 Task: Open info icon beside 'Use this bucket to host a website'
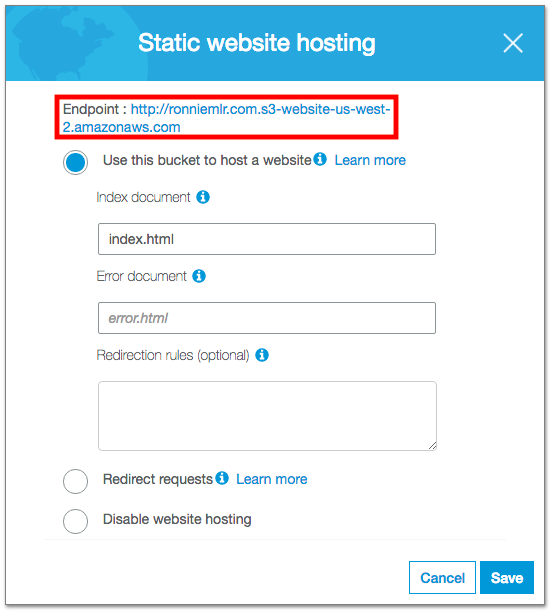point(320,159)
